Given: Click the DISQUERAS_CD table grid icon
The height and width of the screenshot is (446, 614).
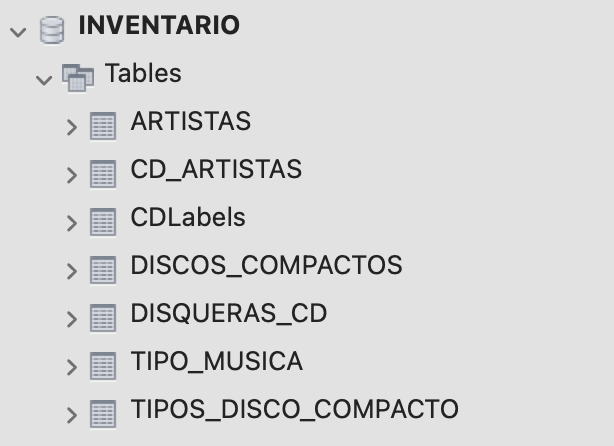Looking at the screenshot, I should (103, 317).
